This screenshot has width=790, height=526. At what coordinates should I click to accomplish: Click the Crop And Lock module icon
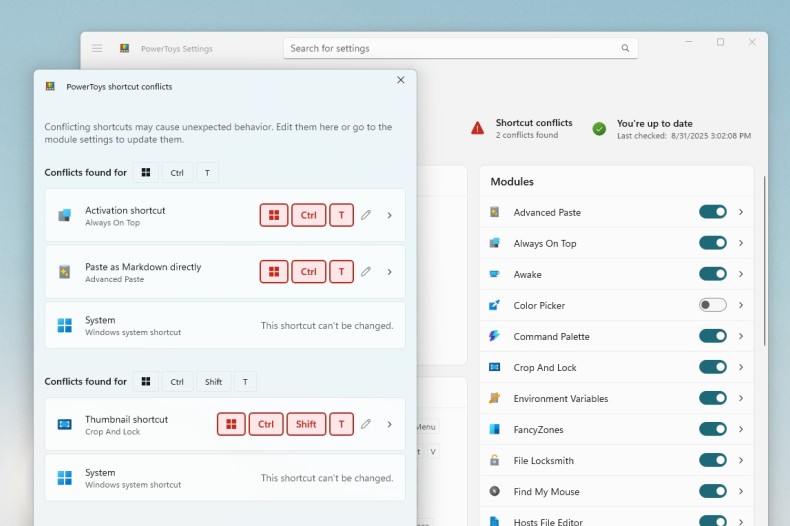495,367
